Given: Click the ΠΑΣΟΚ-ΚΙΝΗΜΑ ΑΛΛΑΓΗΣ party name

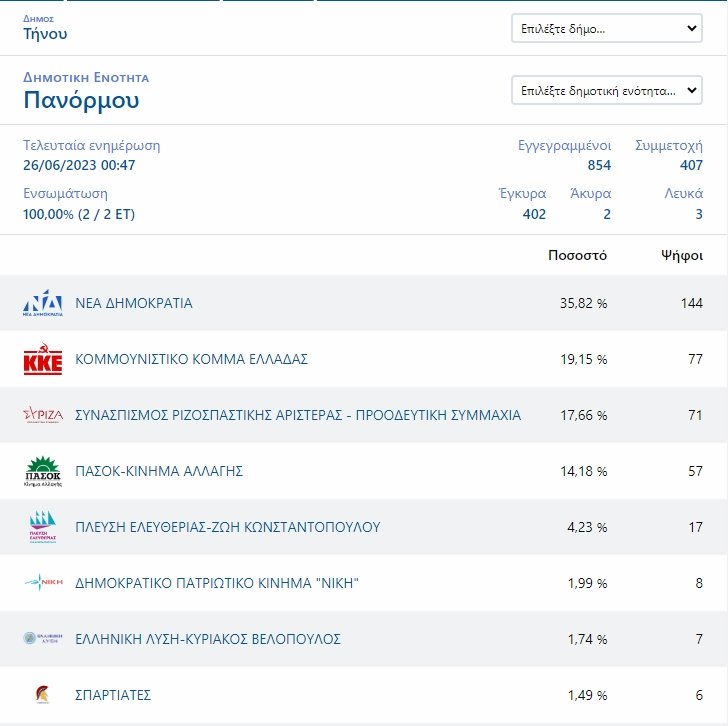Looking at the screenshot, I should coord(160,471).
